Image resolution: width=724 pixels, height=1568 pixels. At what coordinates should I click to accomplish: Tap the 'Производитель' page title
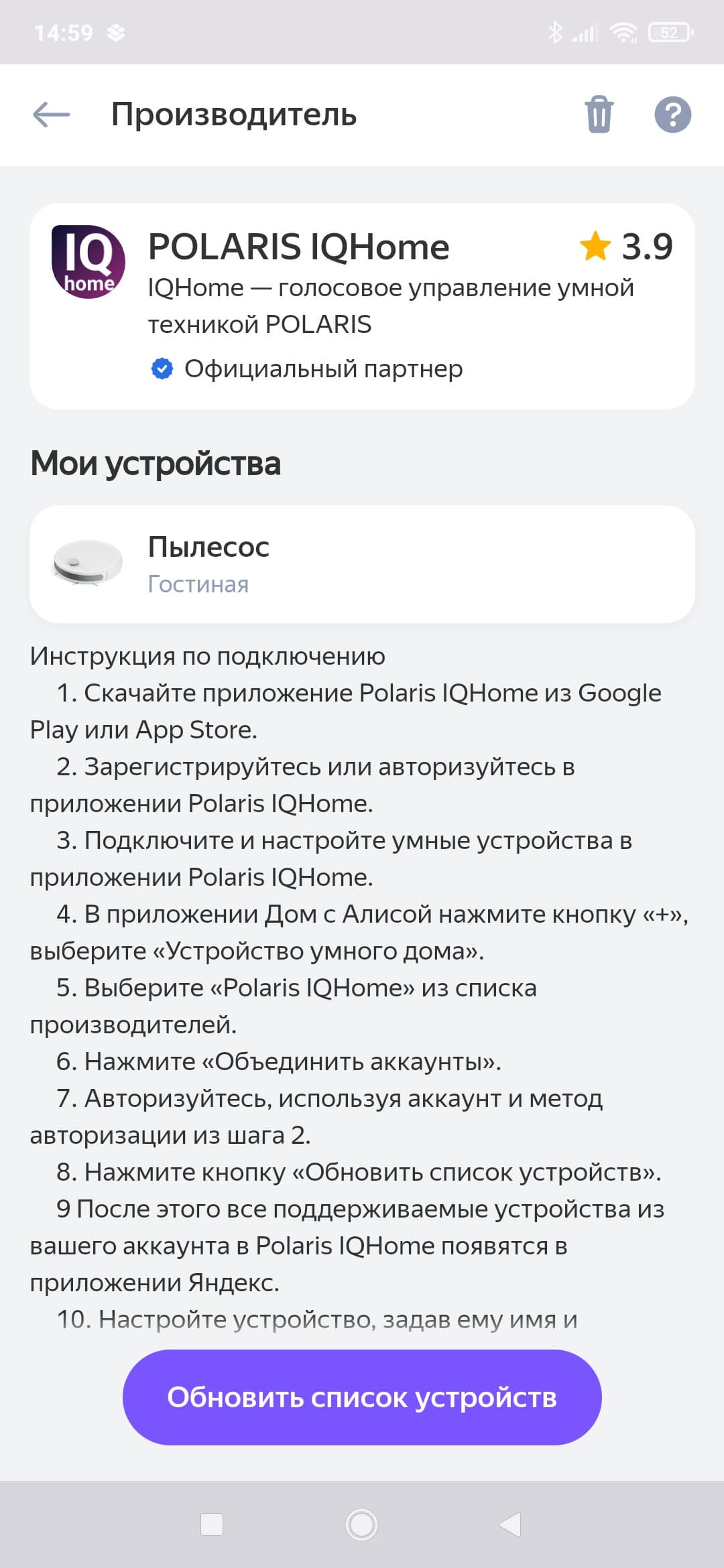pyautogui.click(x=233, y=115)
